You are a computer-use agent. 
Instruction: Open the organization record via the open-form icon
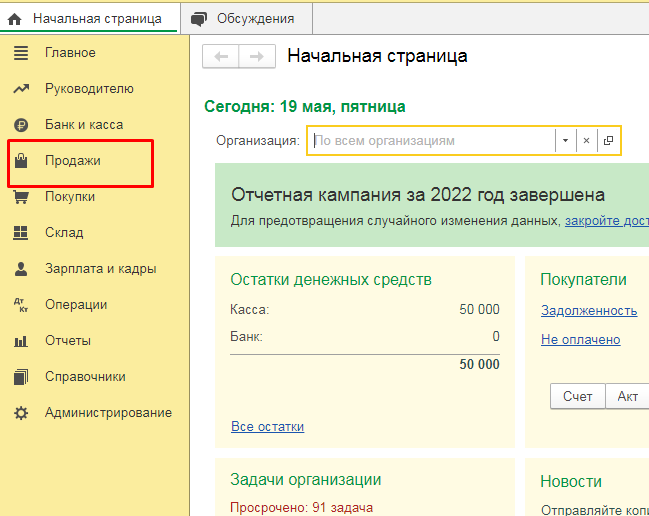click(608, 141)
